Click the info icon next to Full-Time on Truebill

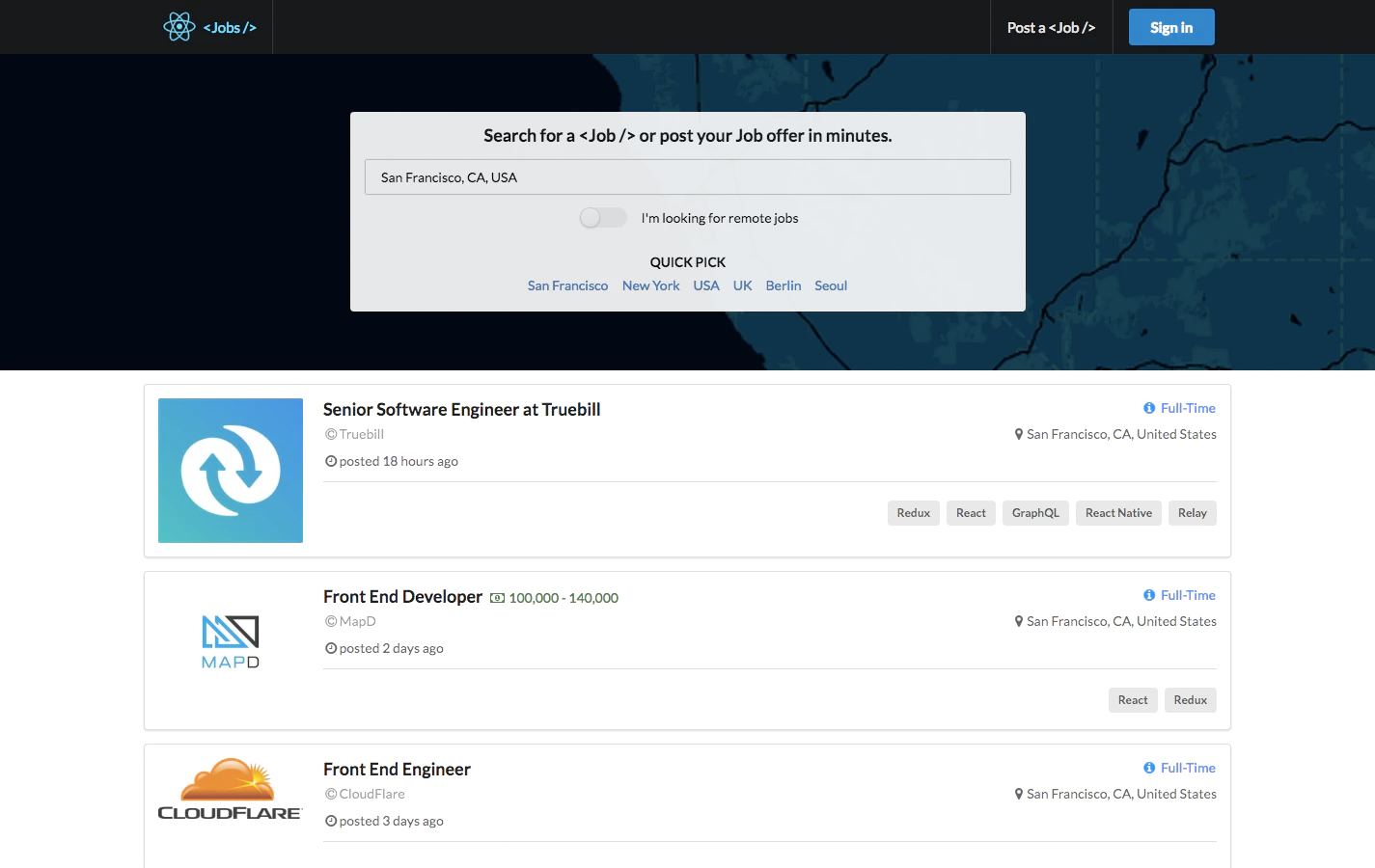point(1148,407)
